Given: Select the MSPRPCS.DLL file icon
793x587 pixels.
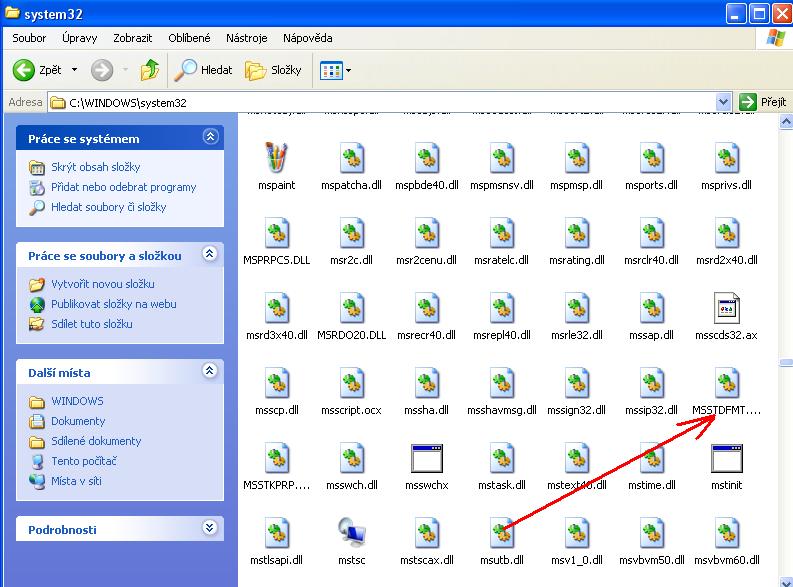Looking at the screenshot, I should click(x=277, y=233).
